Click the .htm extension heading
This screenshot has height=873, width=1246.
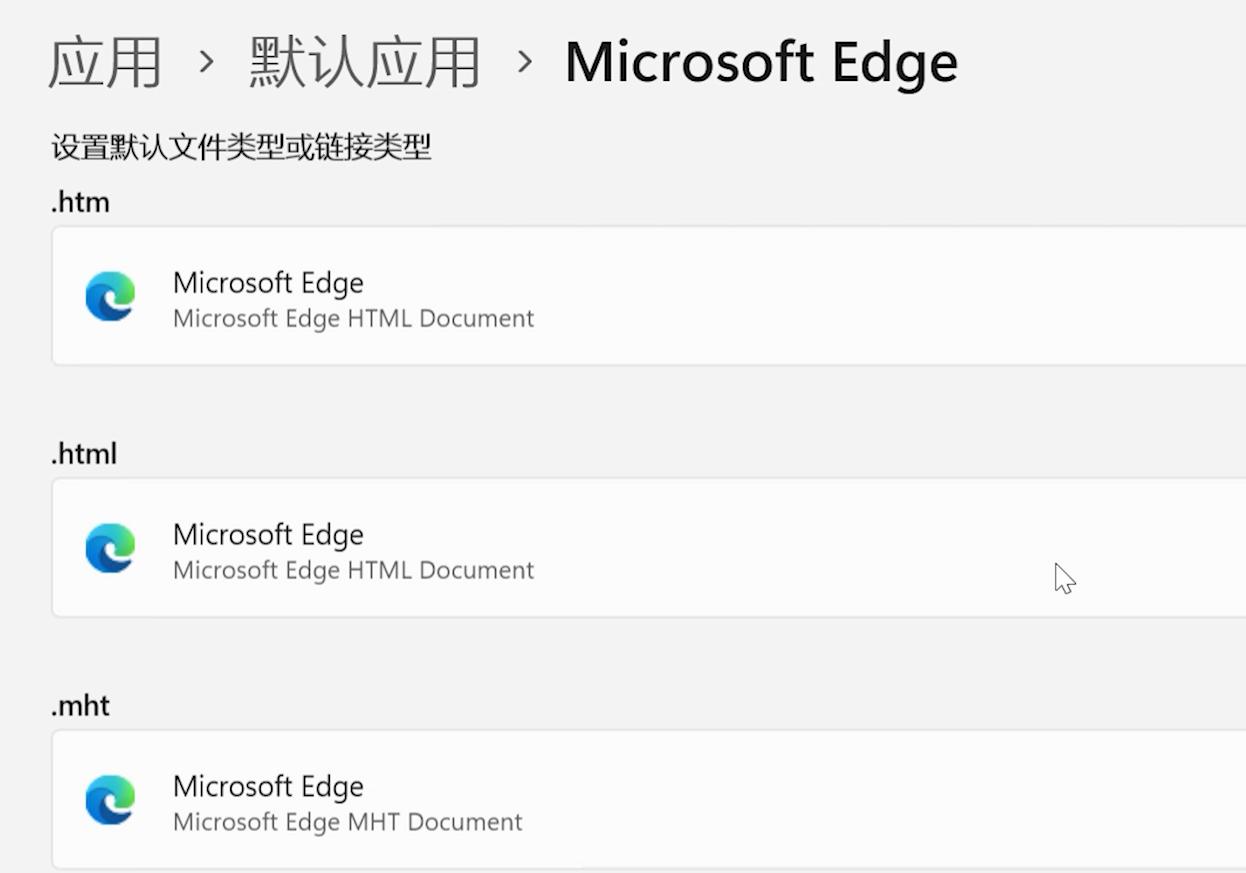(x=79, y=202)
